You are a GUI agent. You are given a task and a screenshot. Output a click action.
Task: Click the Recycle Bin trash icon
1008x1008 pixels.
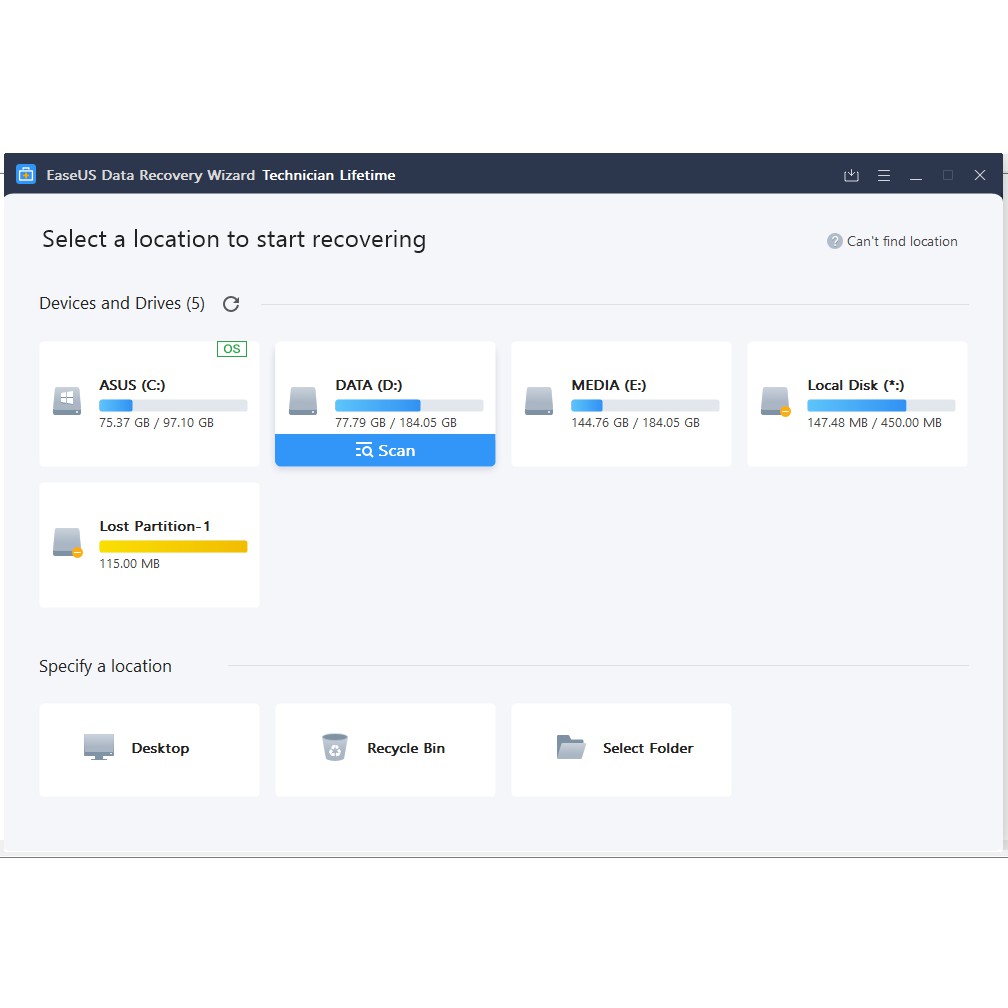(x=335, y=747)
